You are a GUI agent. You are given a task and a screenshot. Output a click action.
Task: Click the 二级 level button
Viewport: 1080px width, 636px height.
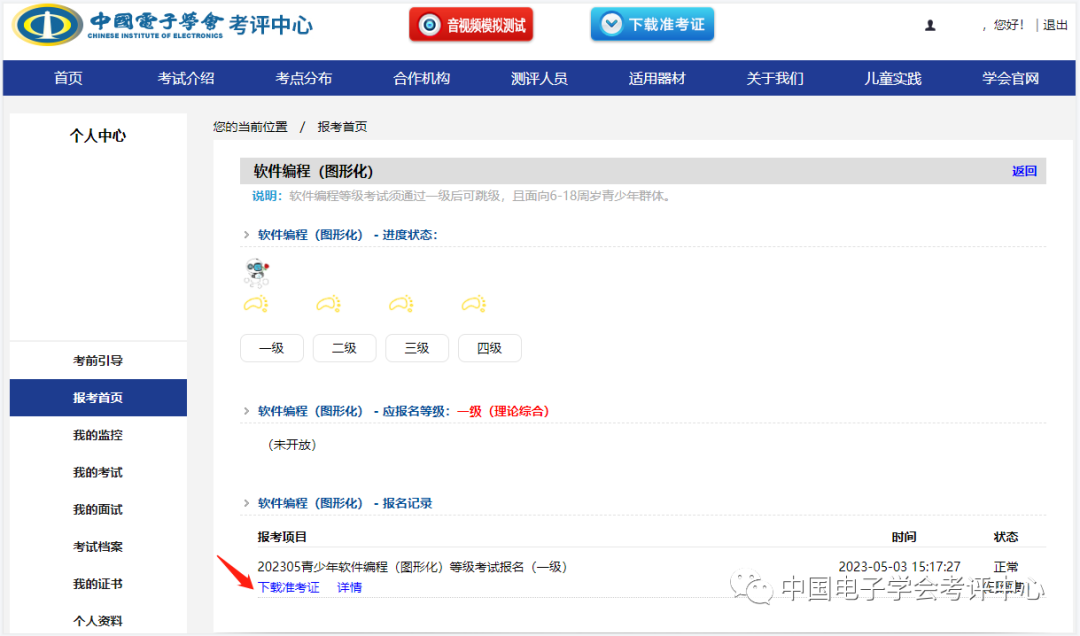344,348
